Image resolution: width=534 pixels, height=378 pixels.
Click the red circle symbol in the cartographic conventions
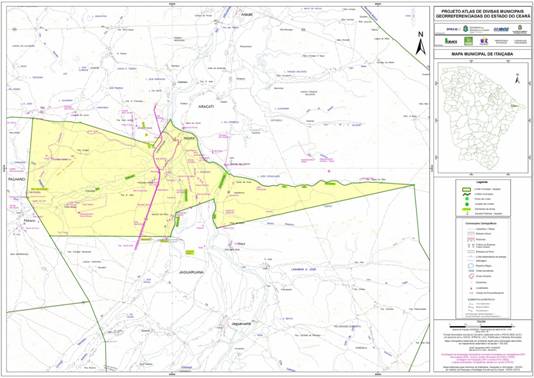(x=471, y=276)
